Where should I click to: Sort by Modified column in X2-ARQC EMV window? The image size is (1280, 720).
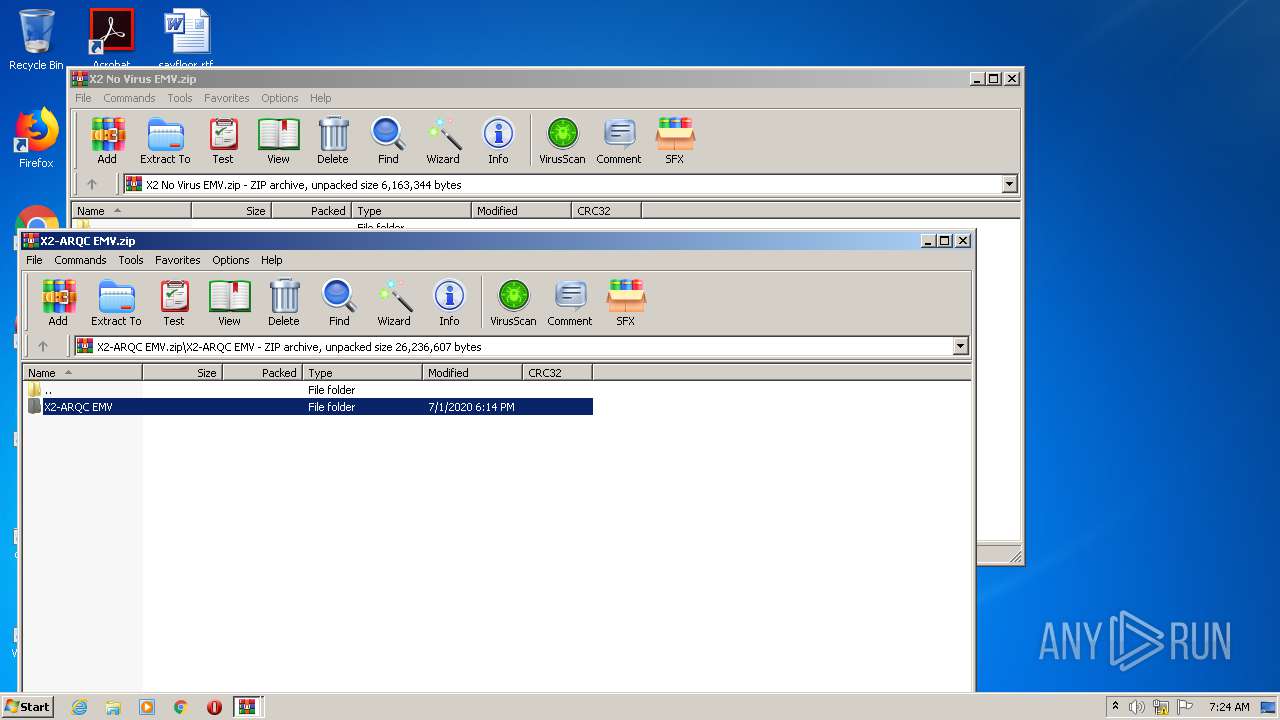point(472,373)
